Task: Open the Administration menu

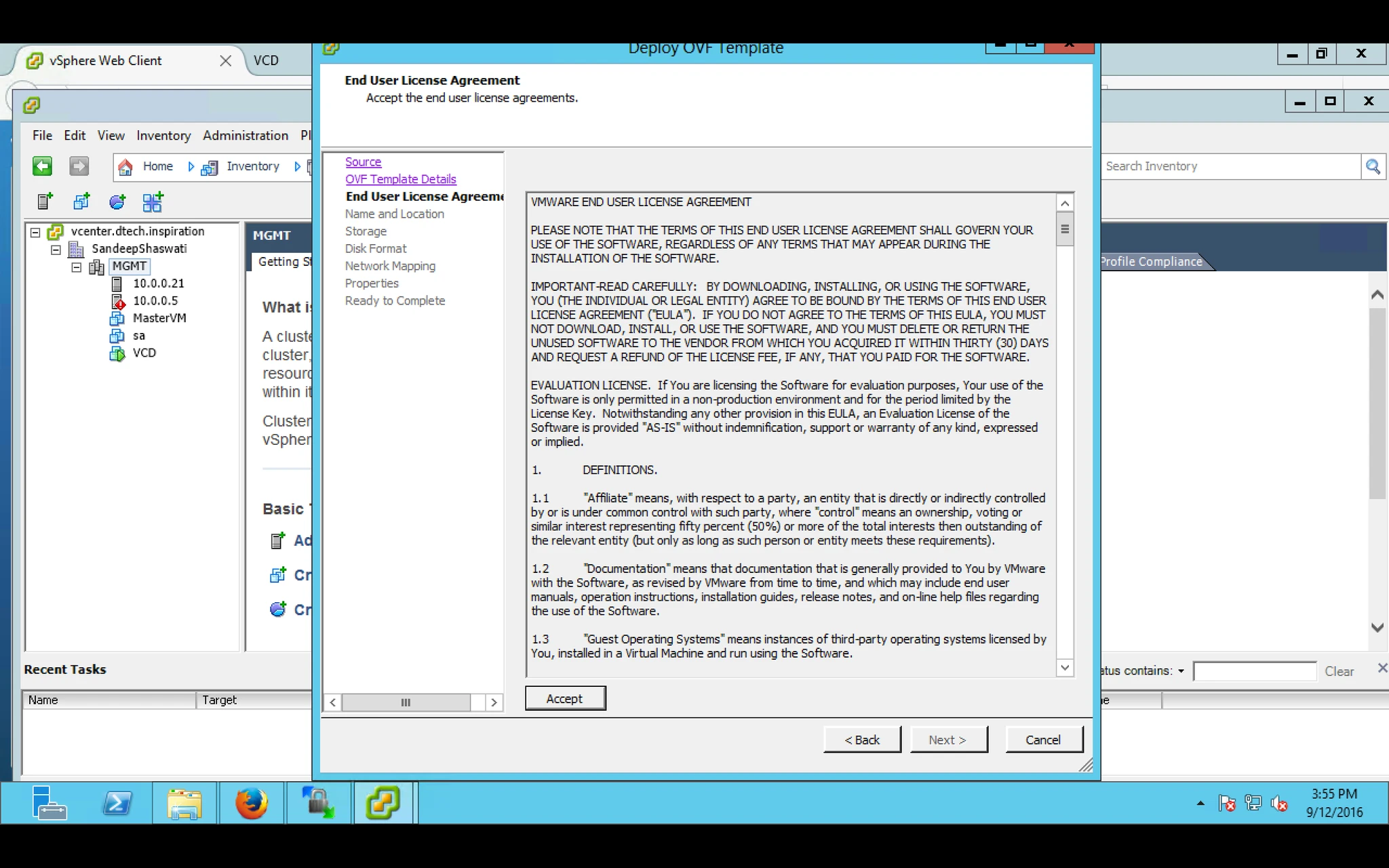Action: pyautogui.click(x=246, y=136)
